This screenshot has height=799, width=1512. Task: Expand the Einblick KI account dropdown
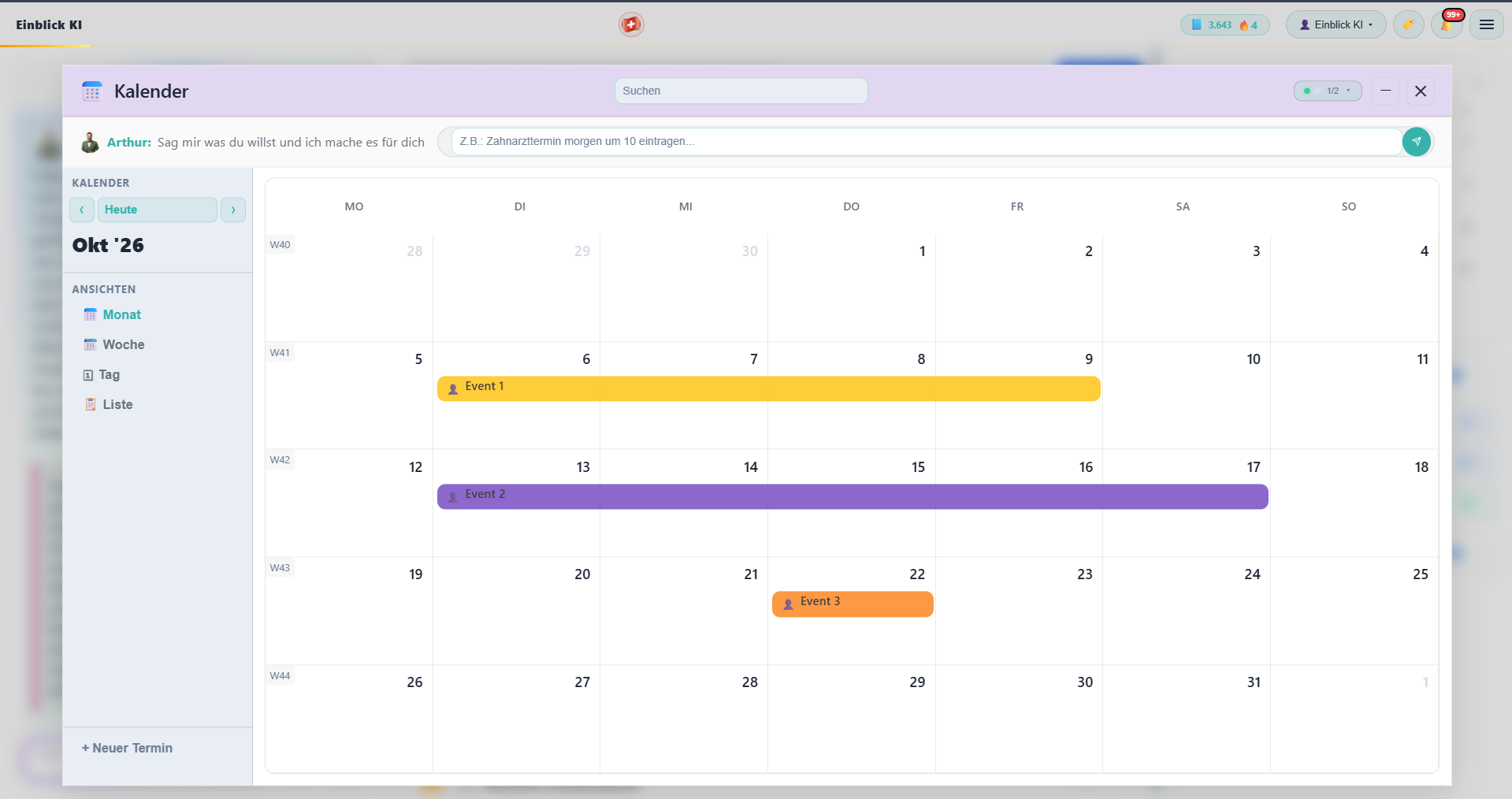point(1336,24)
